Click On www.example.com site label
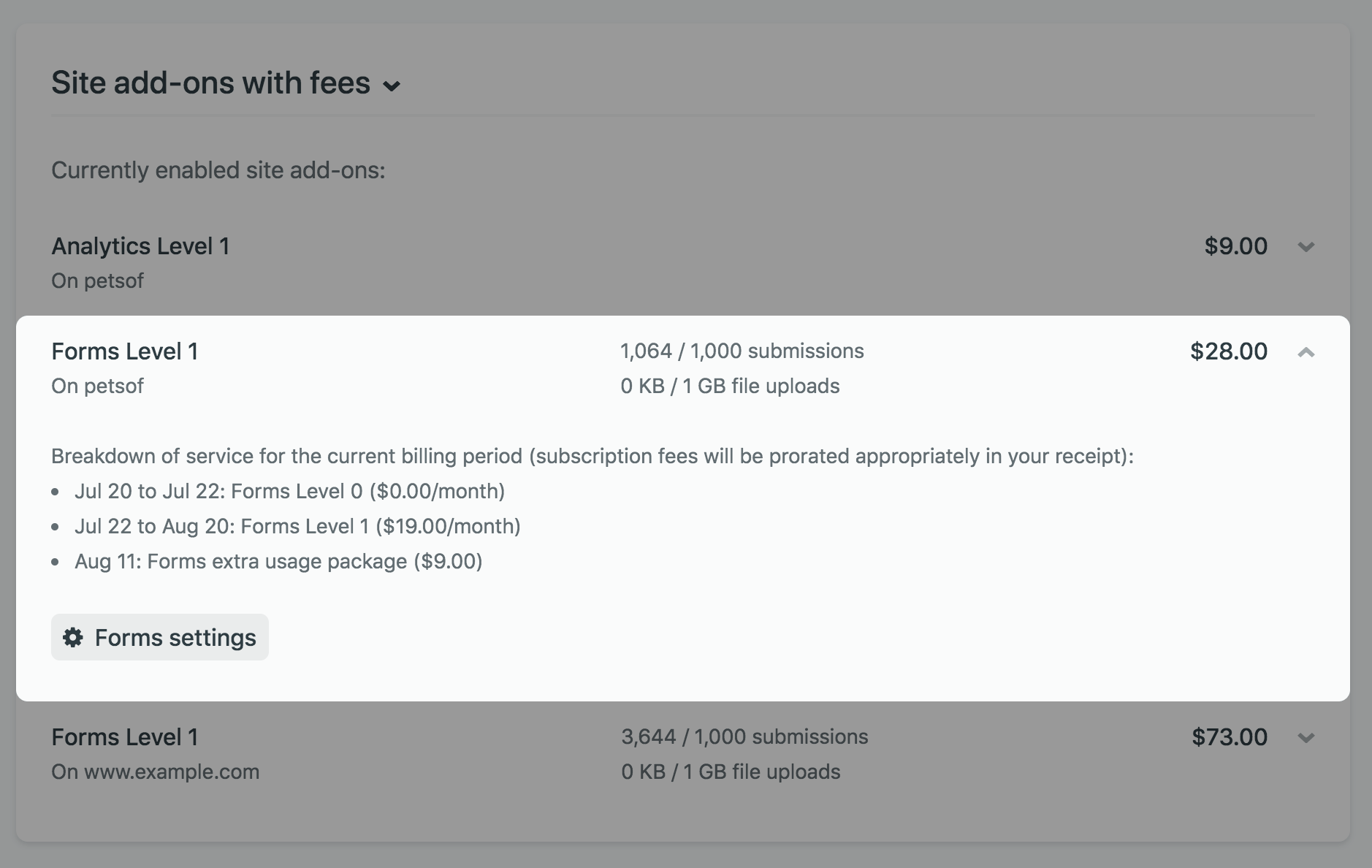Screen dimensions: 1372x868 point(155,772)
